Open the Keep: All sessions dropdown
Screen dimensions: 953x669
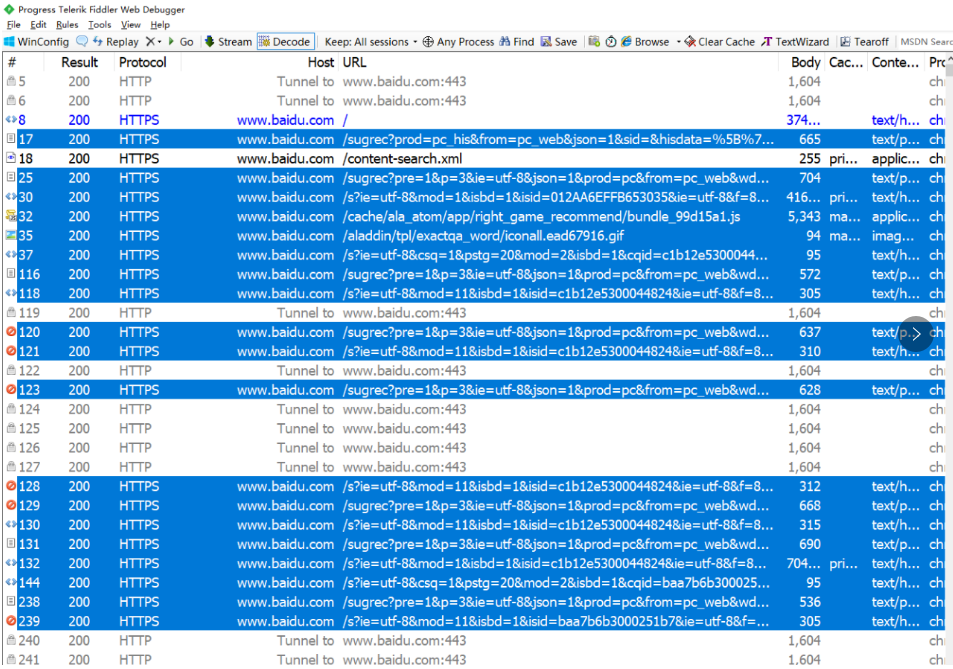[371, 41]
